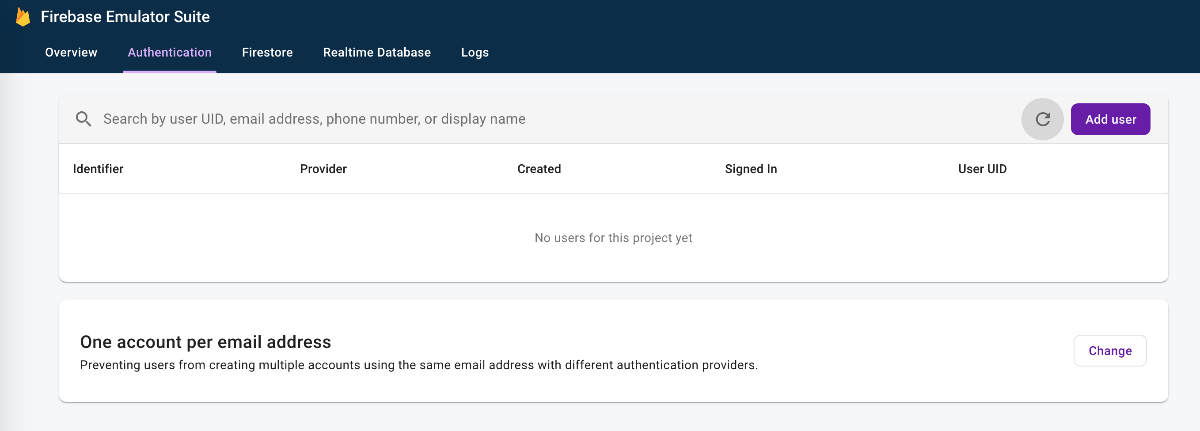
Task: Click the Identifier column header
Action: (98, 169)
